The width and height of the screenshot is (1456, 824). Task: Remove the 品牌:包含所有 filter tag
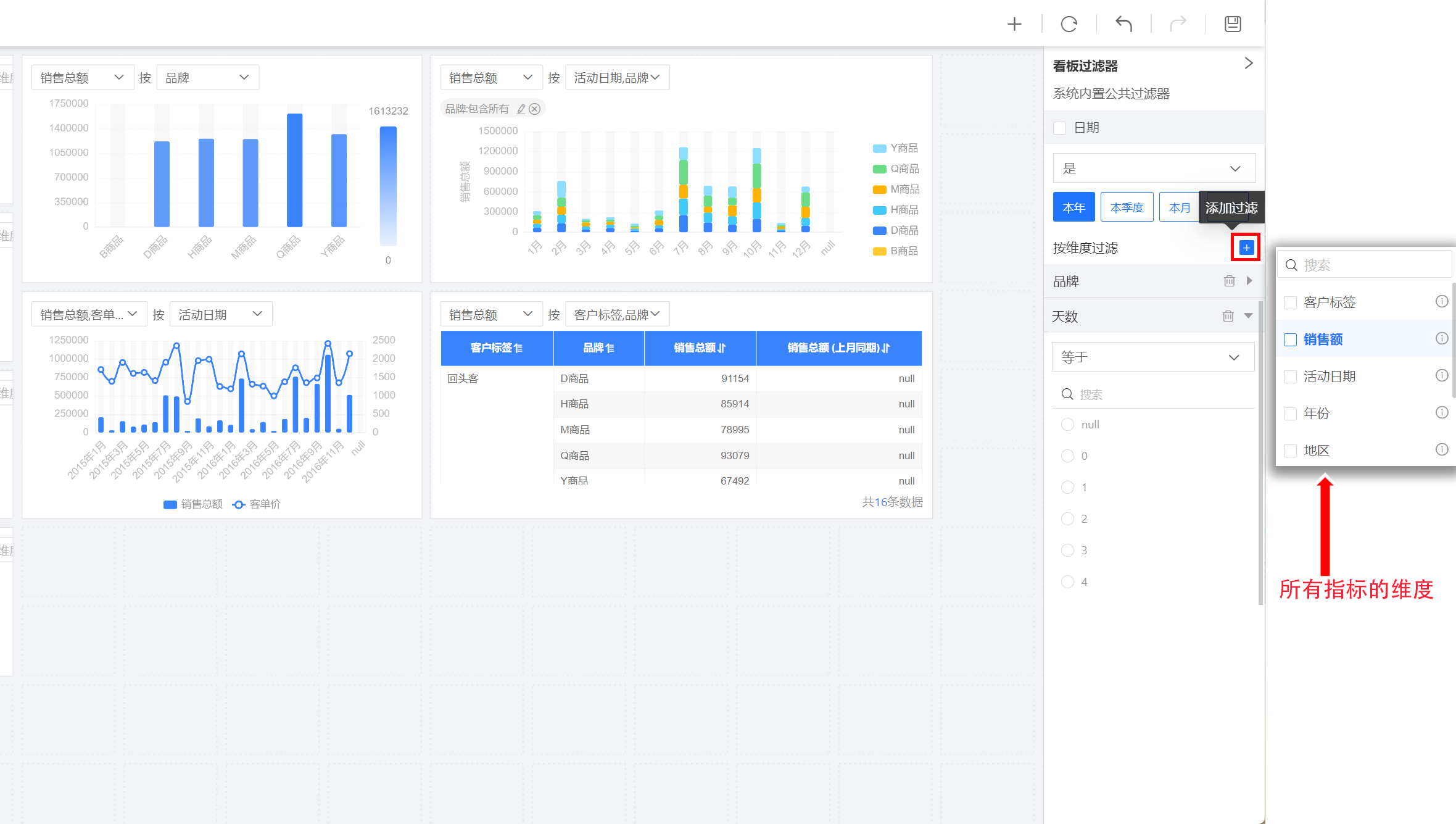tap(535, 109)
